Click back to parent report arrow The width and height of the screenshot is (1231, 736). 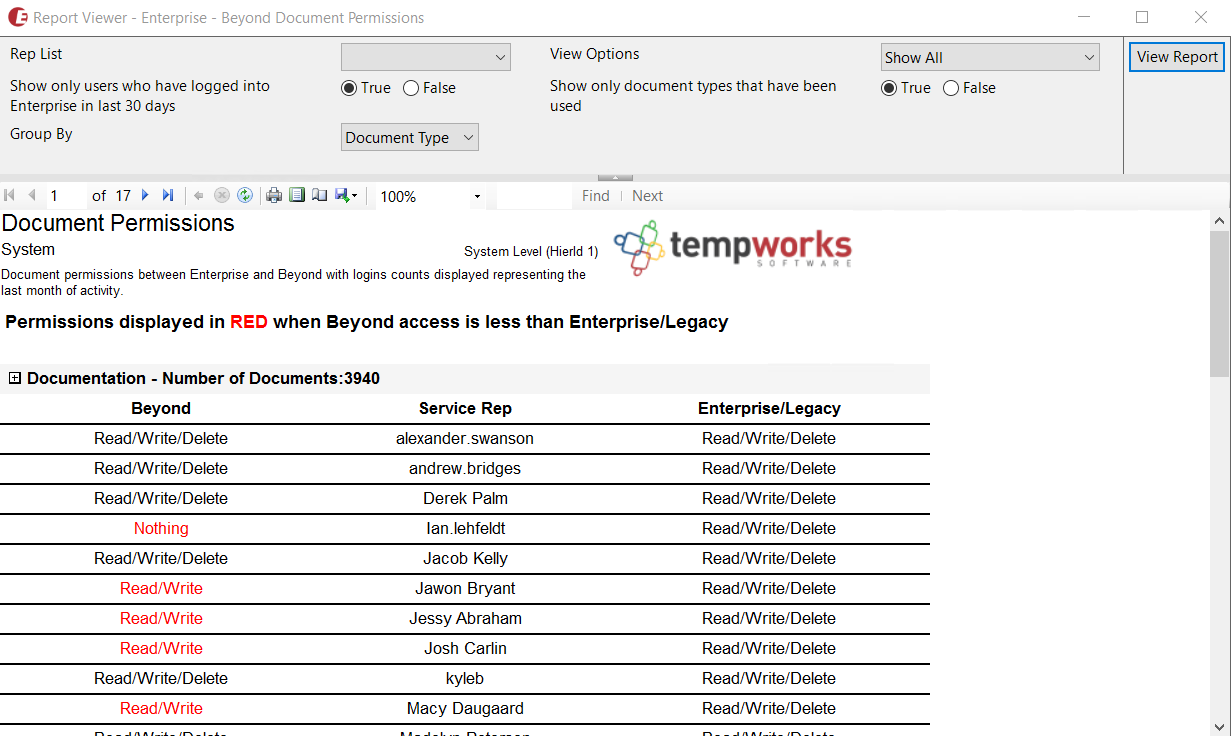(x=198, y=196)
